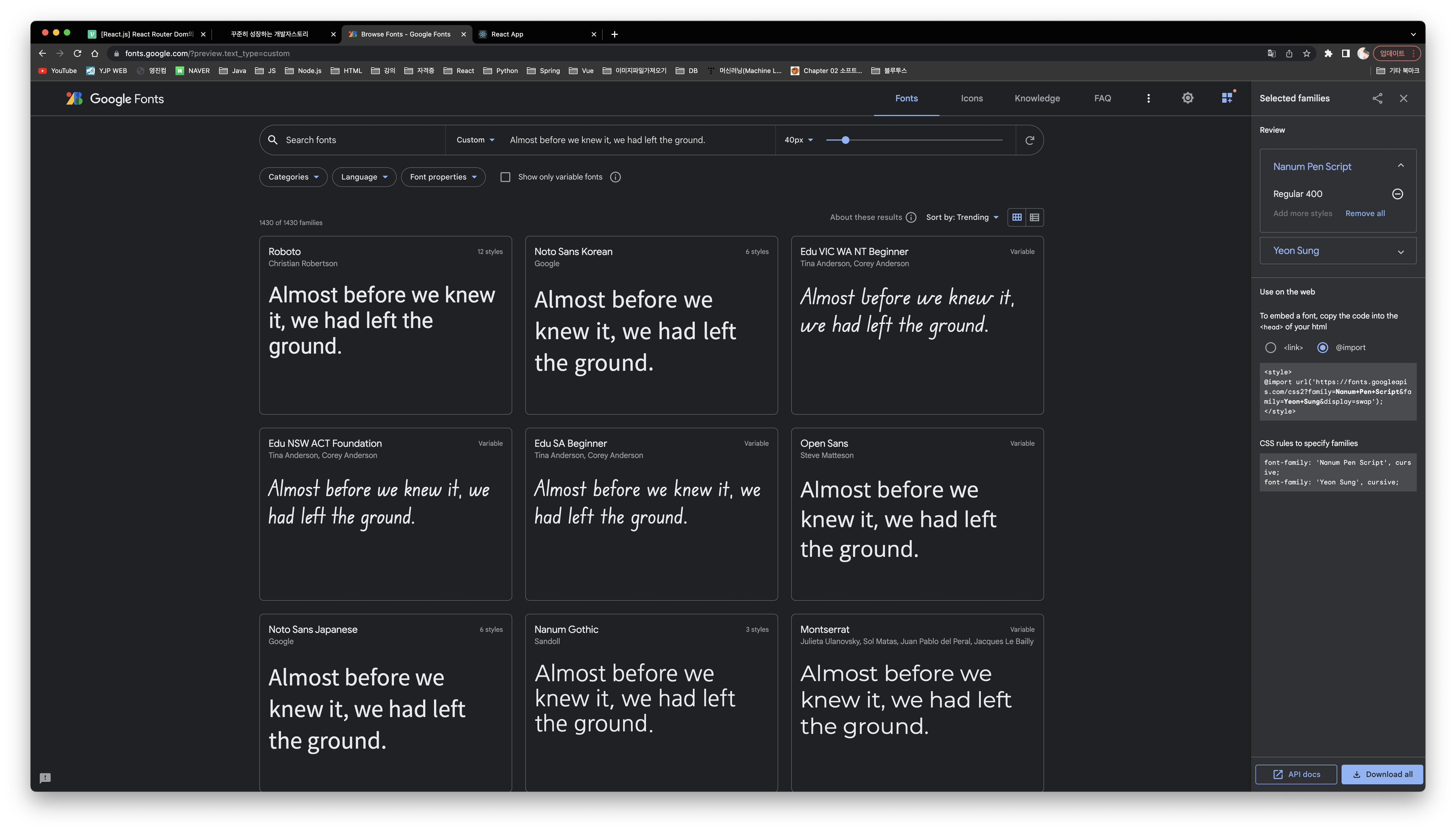This screenshot has width=1456, height=832.
Task: Close the Selected families panel
Action: pyautogui.click(x=1403, y=98)
